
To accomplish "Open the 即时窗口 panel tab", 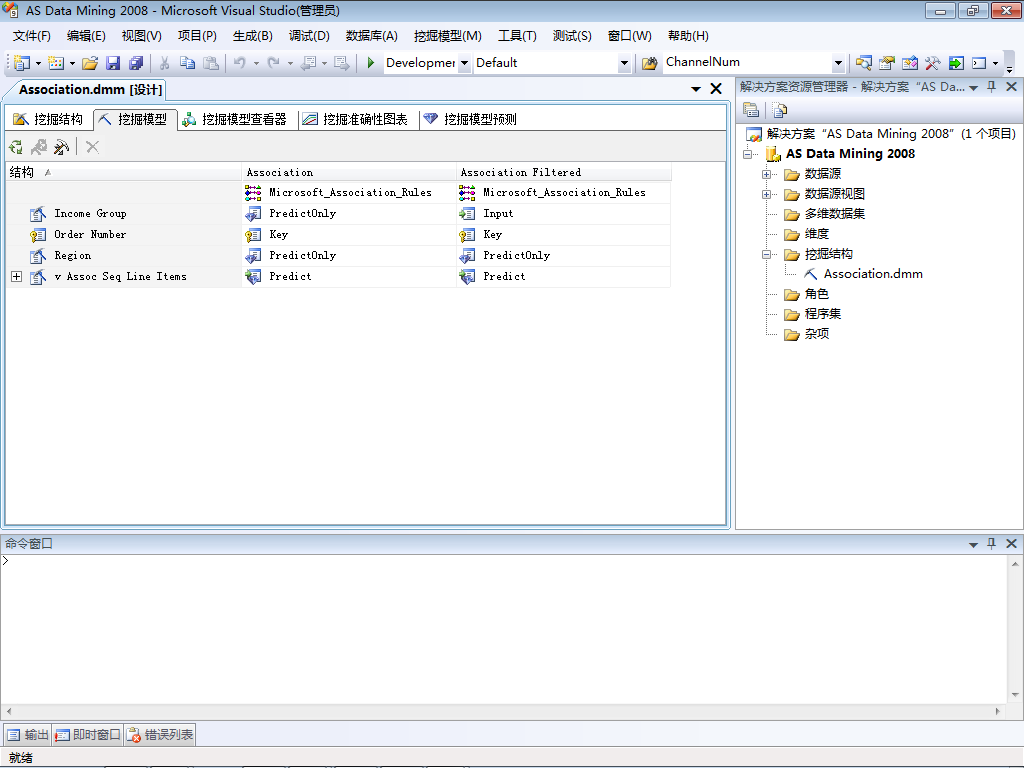I will click(x=88, y=735).
